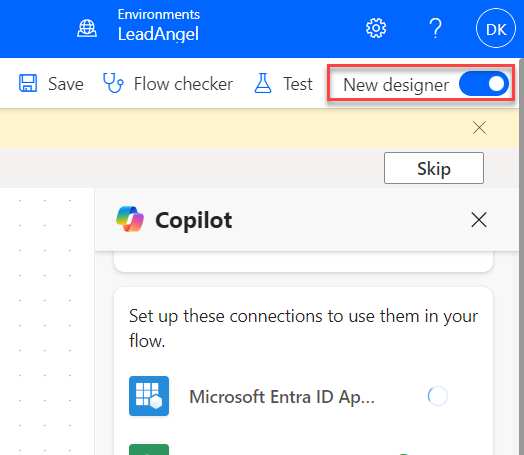
Task: Close the Copilot panel
Action: click(479, 220)
